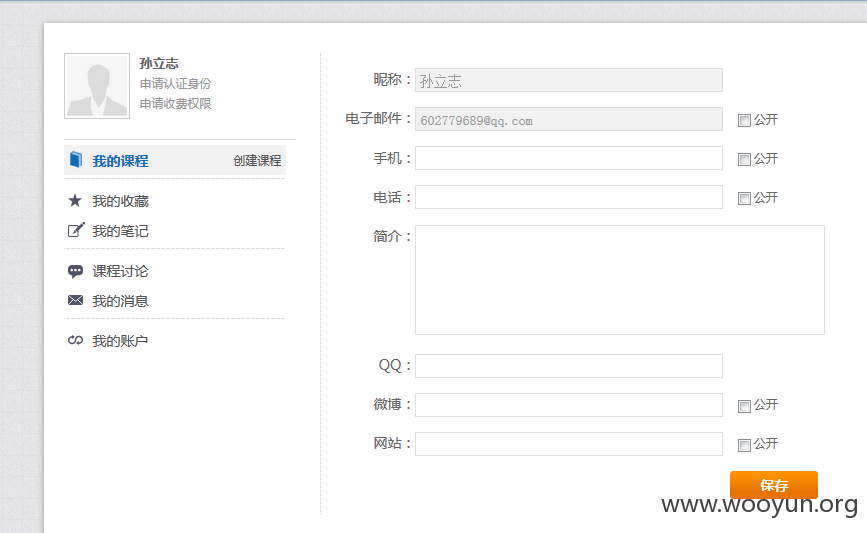The width and height of the screenshot is (867, 533).
Task: Click the user name 孙立志 heading
Action: (x=159, y=64)
